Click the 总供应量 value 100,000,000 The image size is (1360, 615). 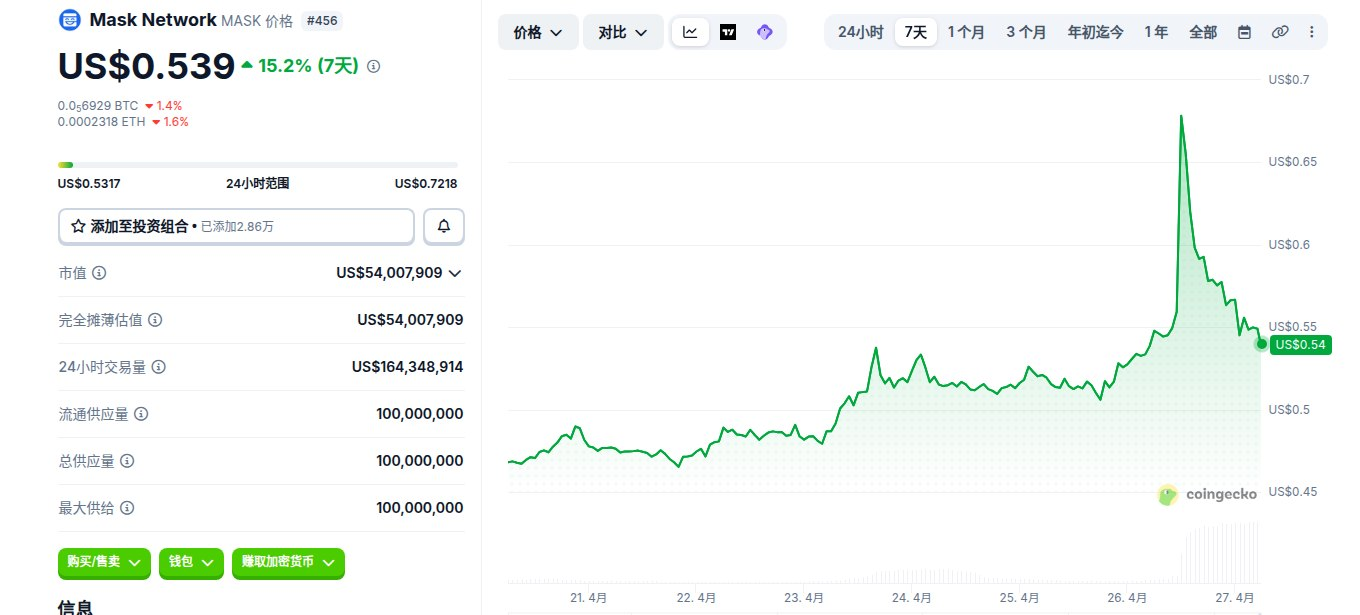pyautogui.click(x=420, y=461)
